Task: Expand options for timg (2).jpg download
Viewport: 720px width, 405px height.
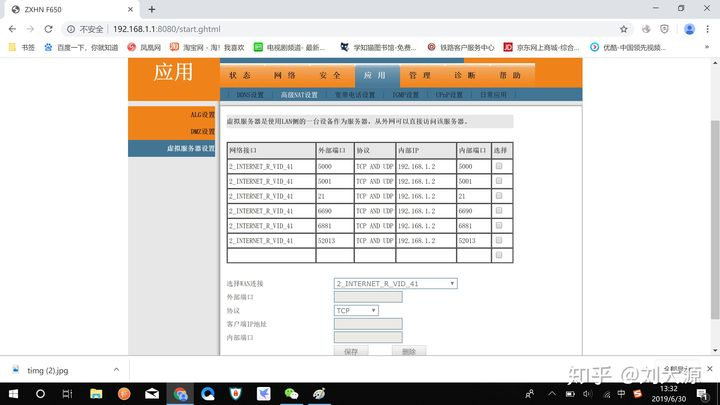Action: (116, 370)
